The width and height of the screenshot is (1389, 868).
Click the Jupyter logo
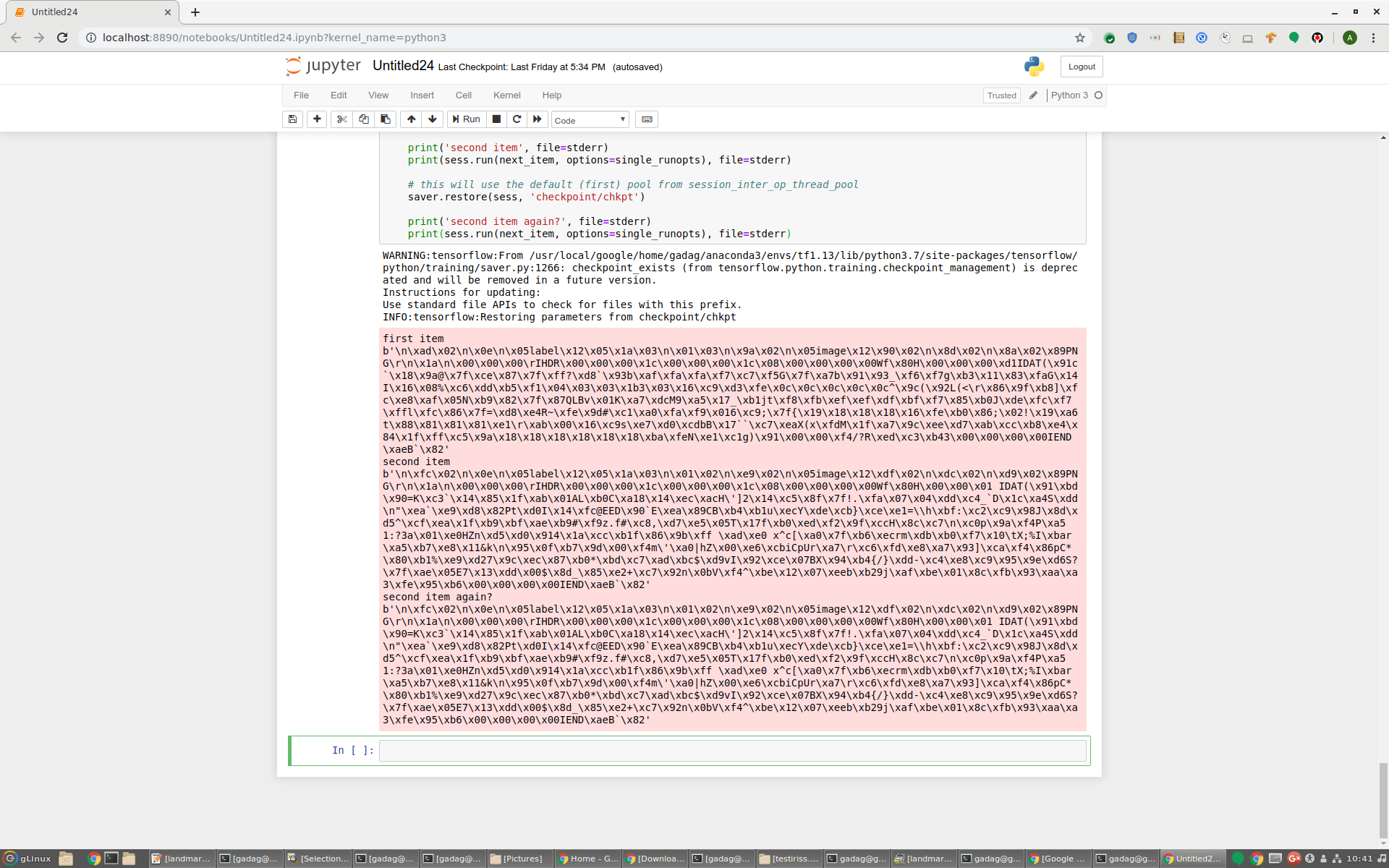(322, 67)
